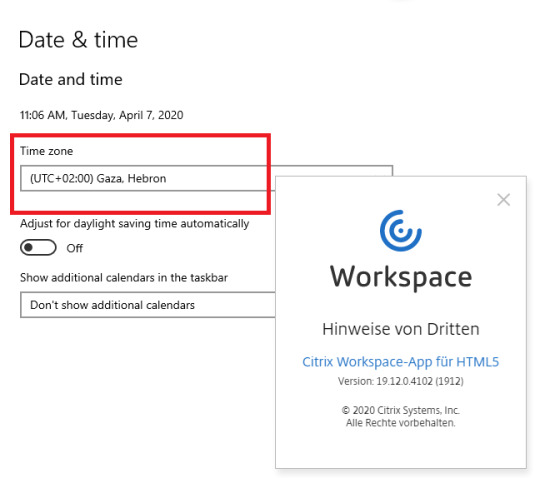Click the 'Workspace' title in the dialog
Viewport: 540px width, 478px height.
[x=401, y=278]
